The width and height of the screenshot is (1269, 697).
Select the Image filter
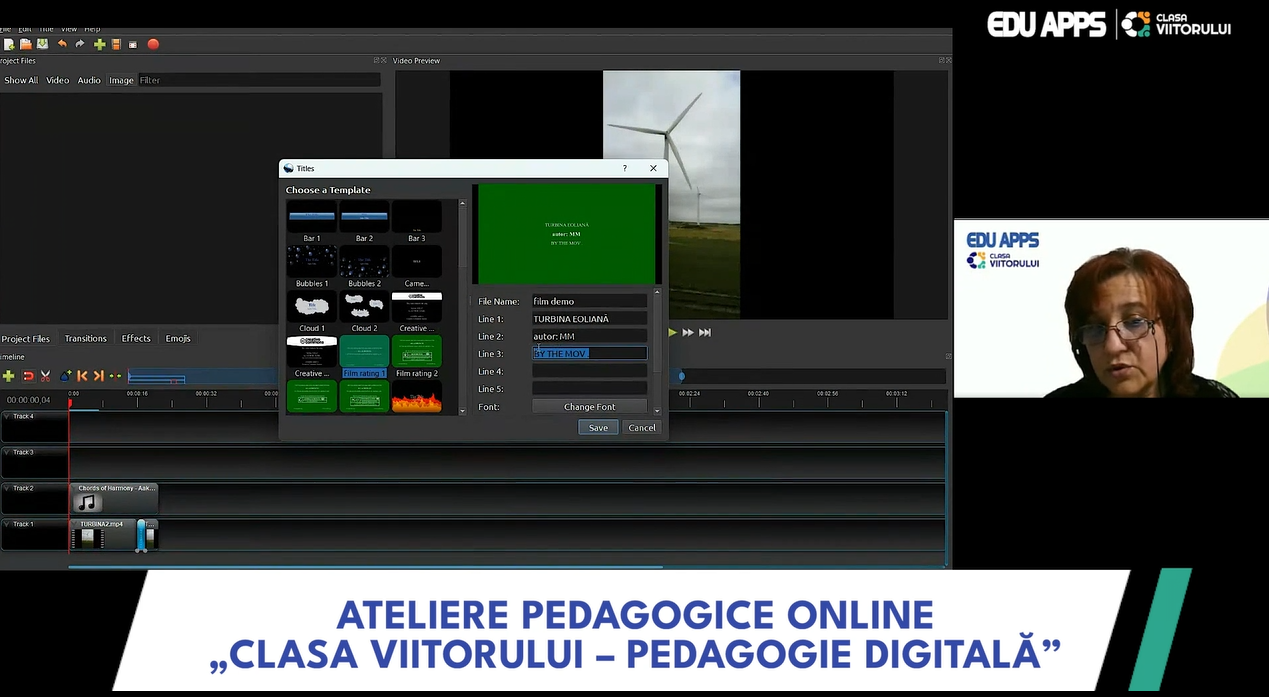pyautogui.click(x=121, y=80)
